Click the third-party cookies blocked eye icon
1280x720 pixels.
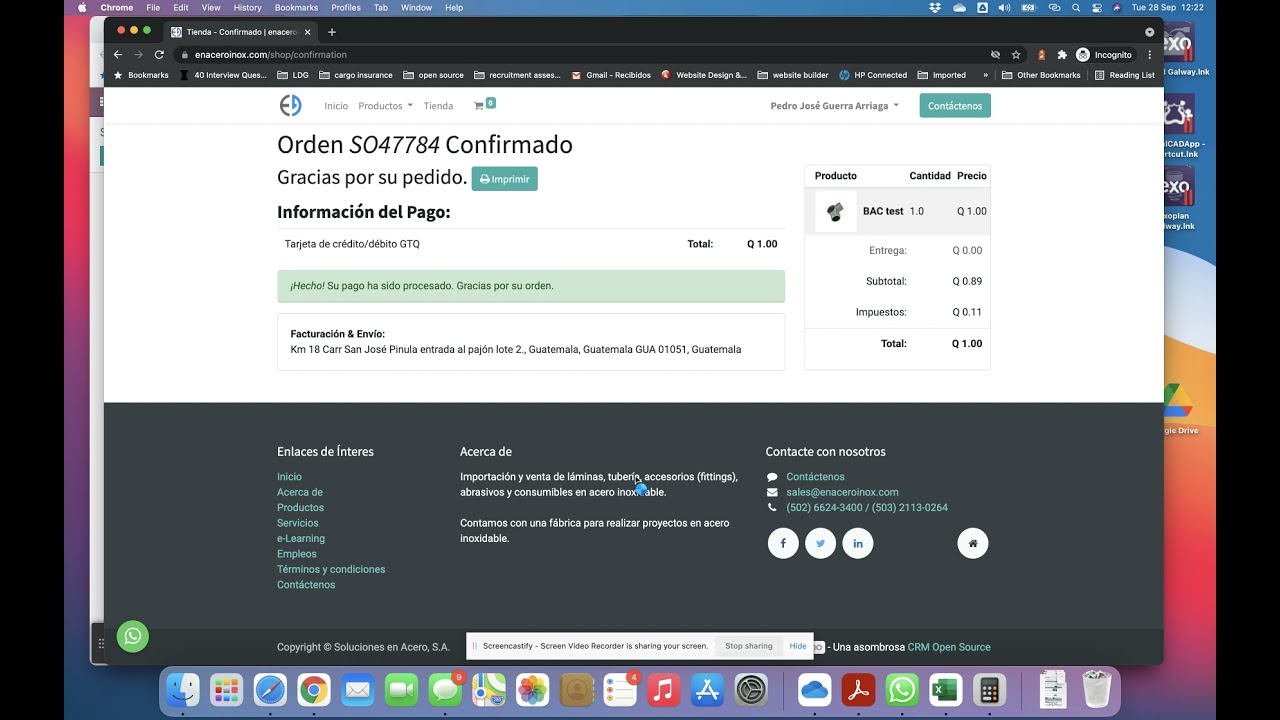click(x=995, y=55)
